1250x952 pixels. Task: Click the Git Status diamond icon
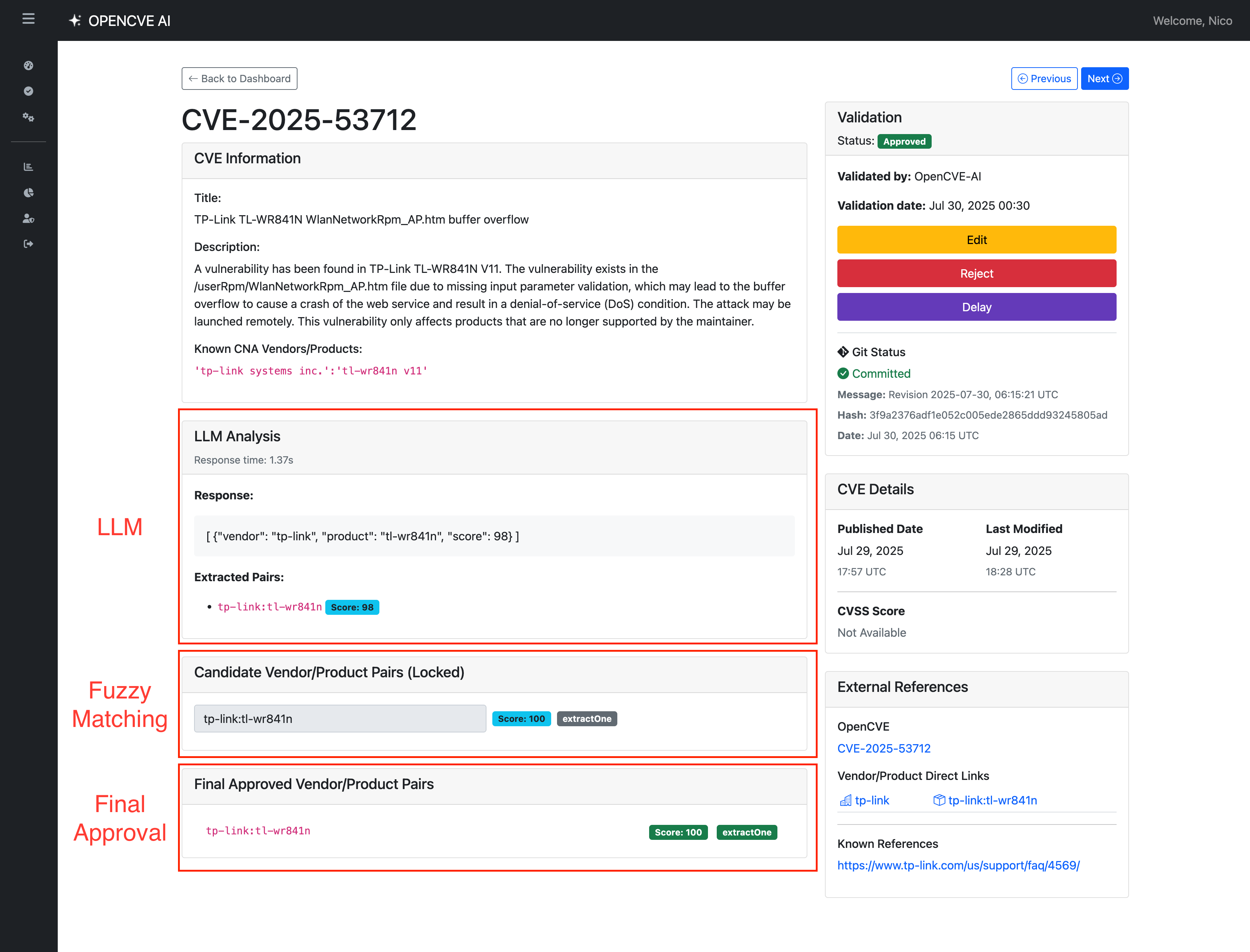coord(843,352)
